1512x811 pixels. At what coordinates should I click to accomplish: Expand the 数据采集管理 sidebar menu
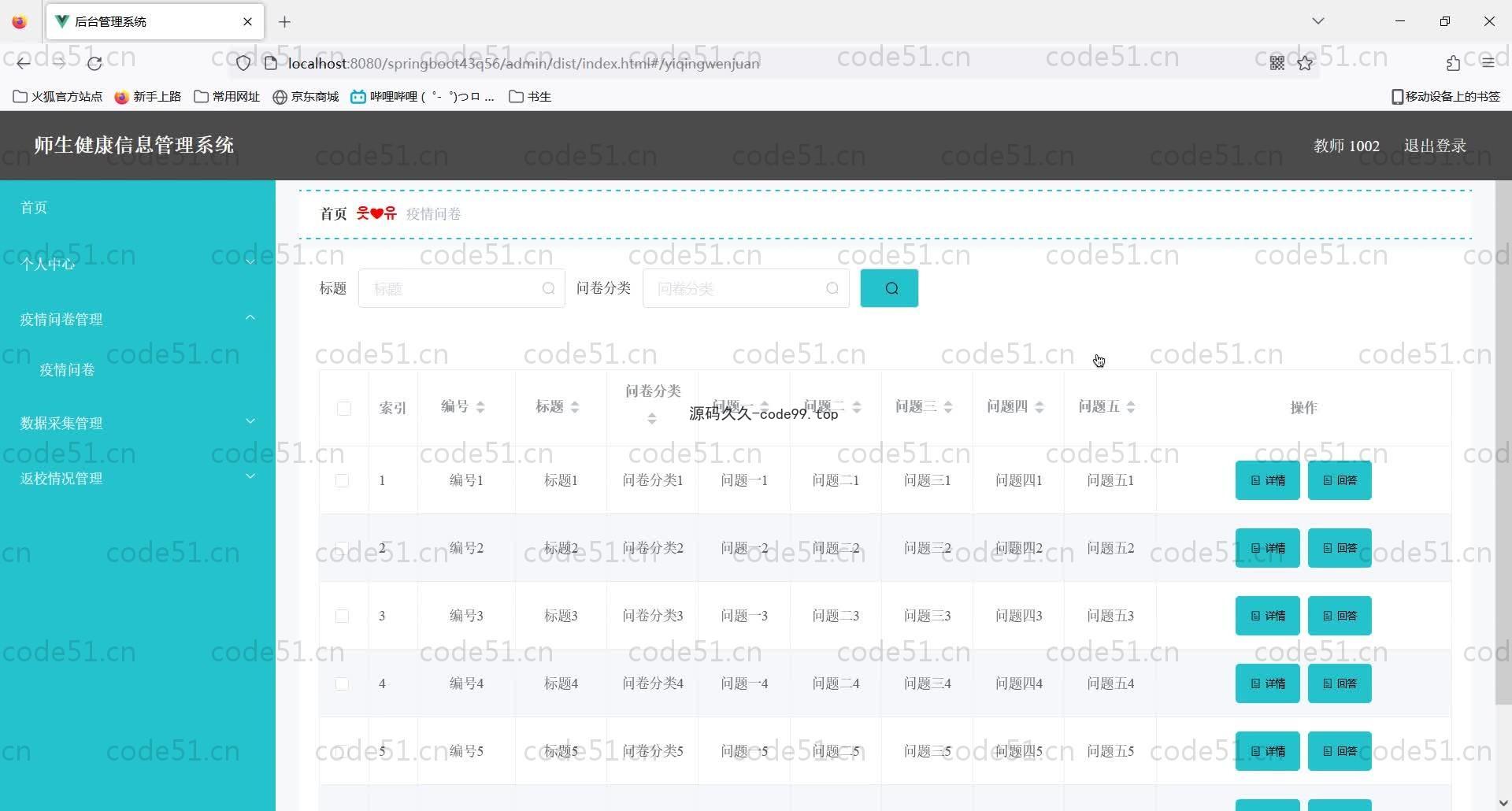pos(138,423)
